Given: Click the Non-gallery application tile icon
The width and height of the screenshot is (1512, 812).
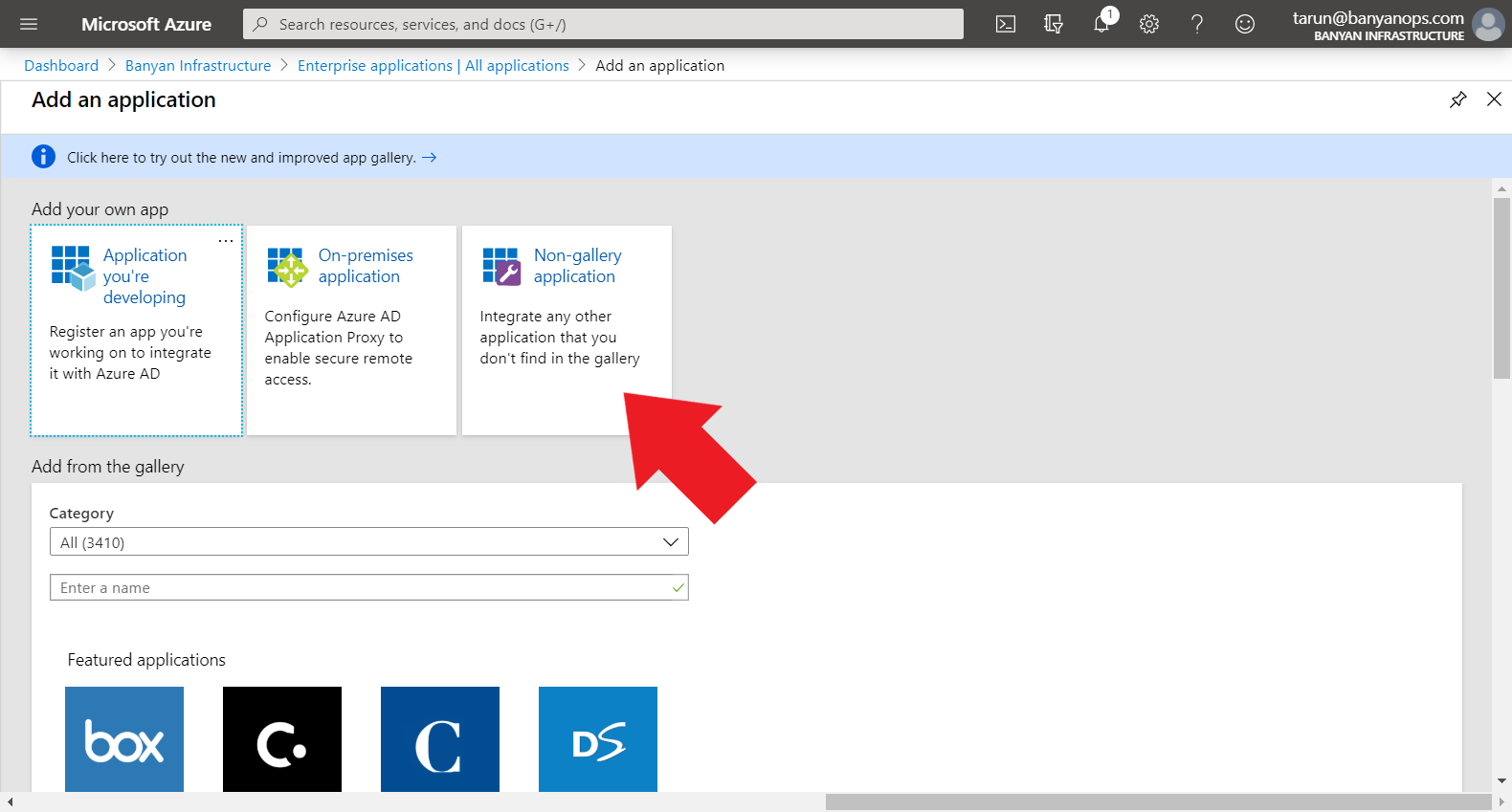Looking at the screenshot, I should pos(501,266).
